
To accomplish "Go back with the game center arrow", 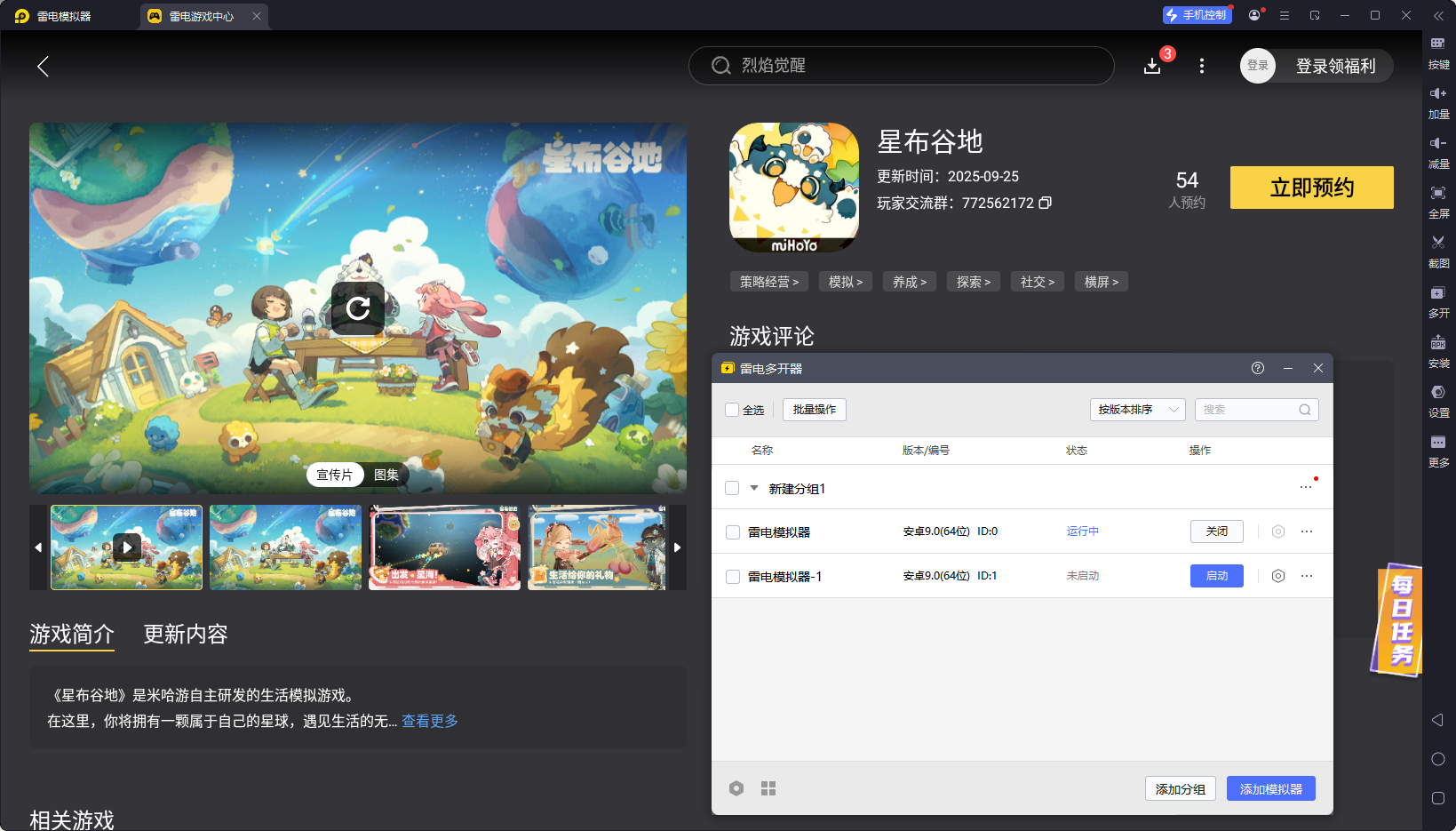I will point(43,66).
